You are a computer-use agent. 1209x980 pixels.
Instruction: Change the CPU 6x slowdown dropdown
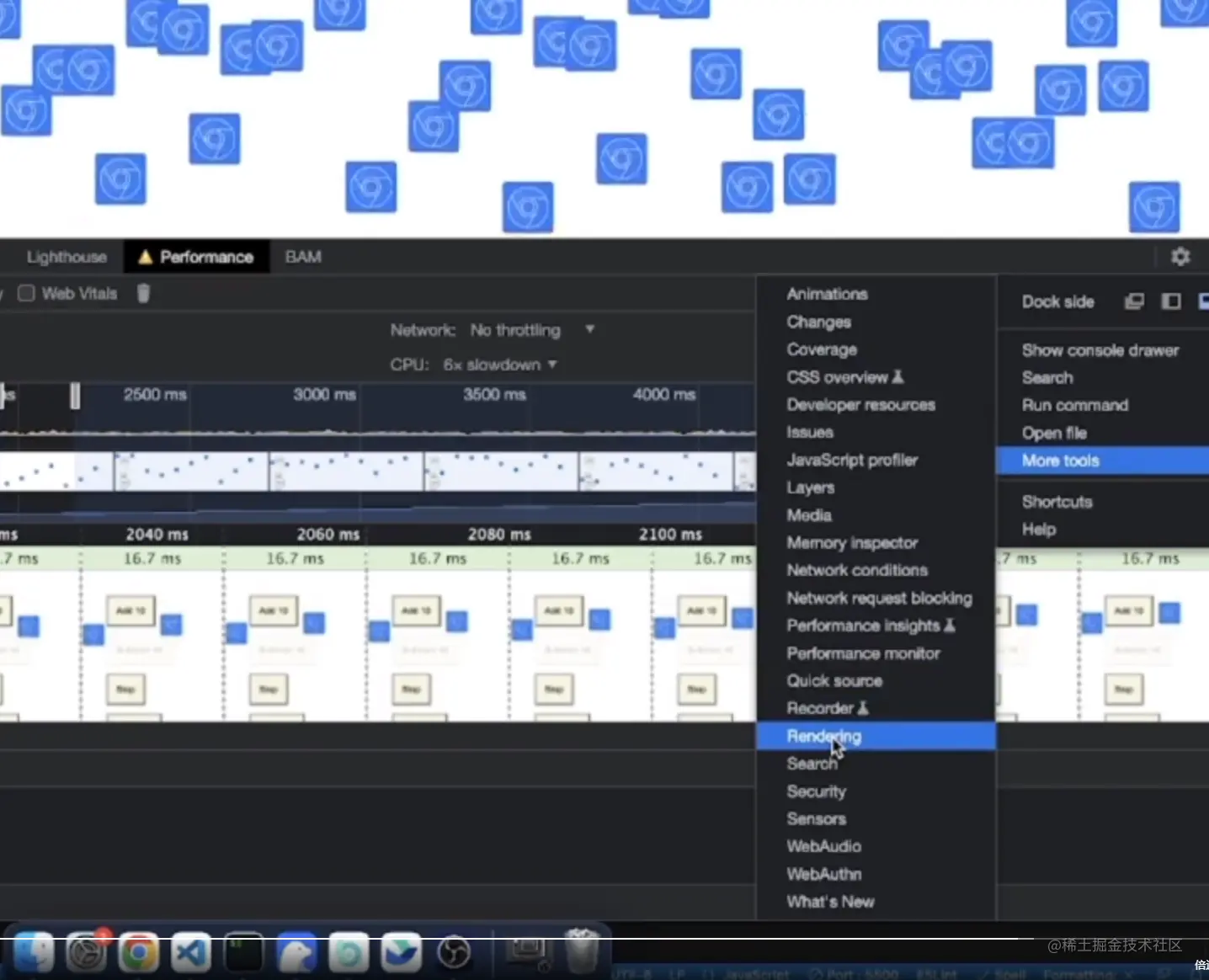(500, 365)
